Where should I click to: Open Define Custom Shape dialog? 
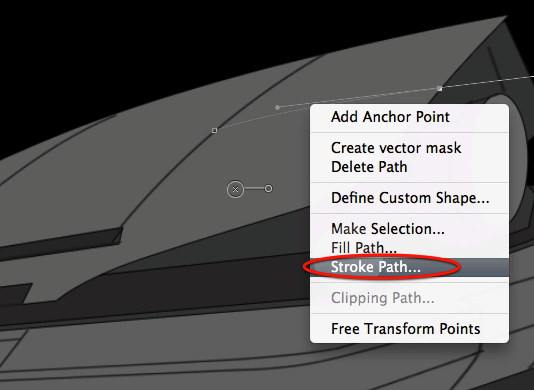[x=410, y=198]
